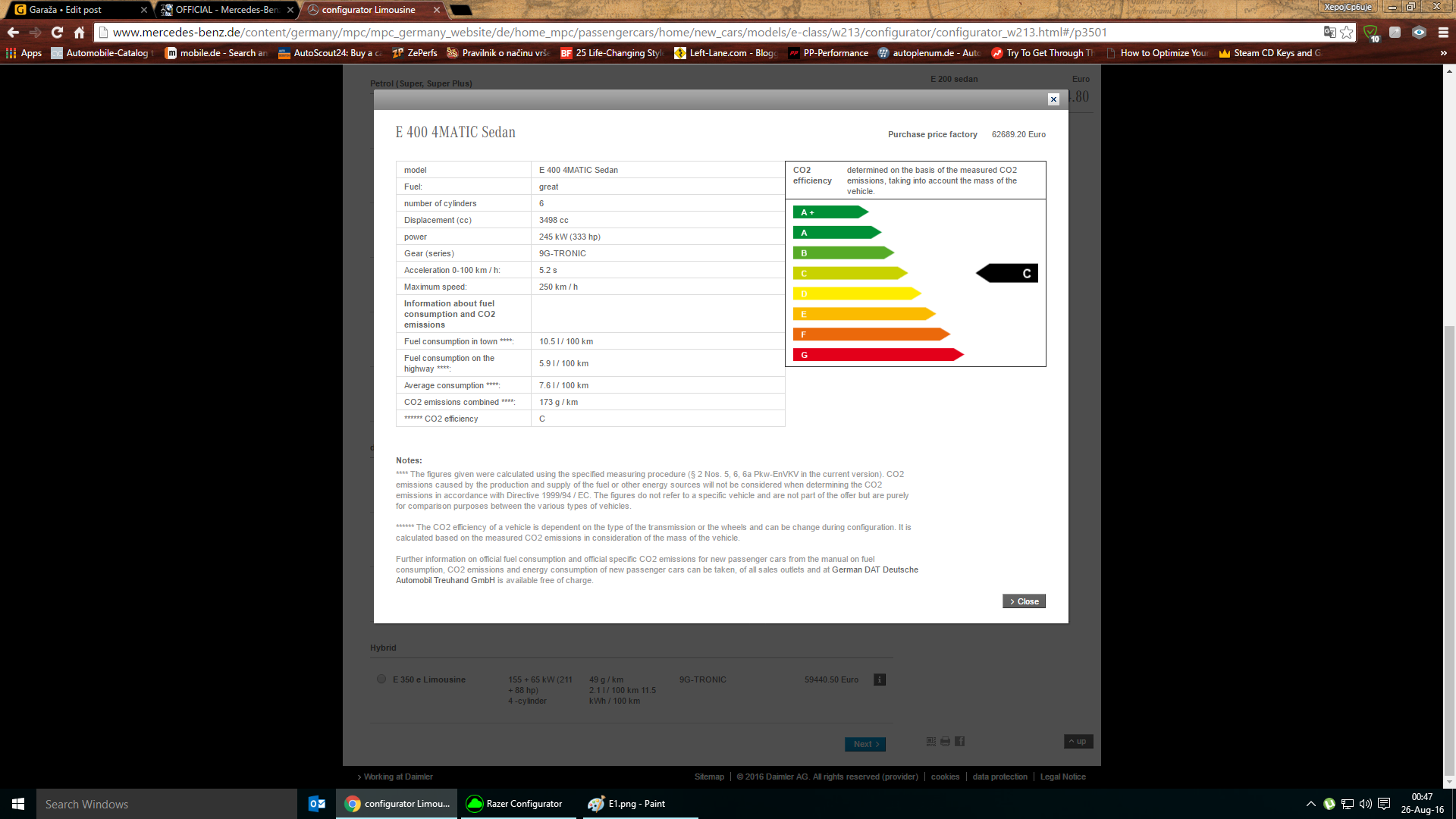Open the cookies footer link
The image size is (1456, 819).
(x=945, y=777)
